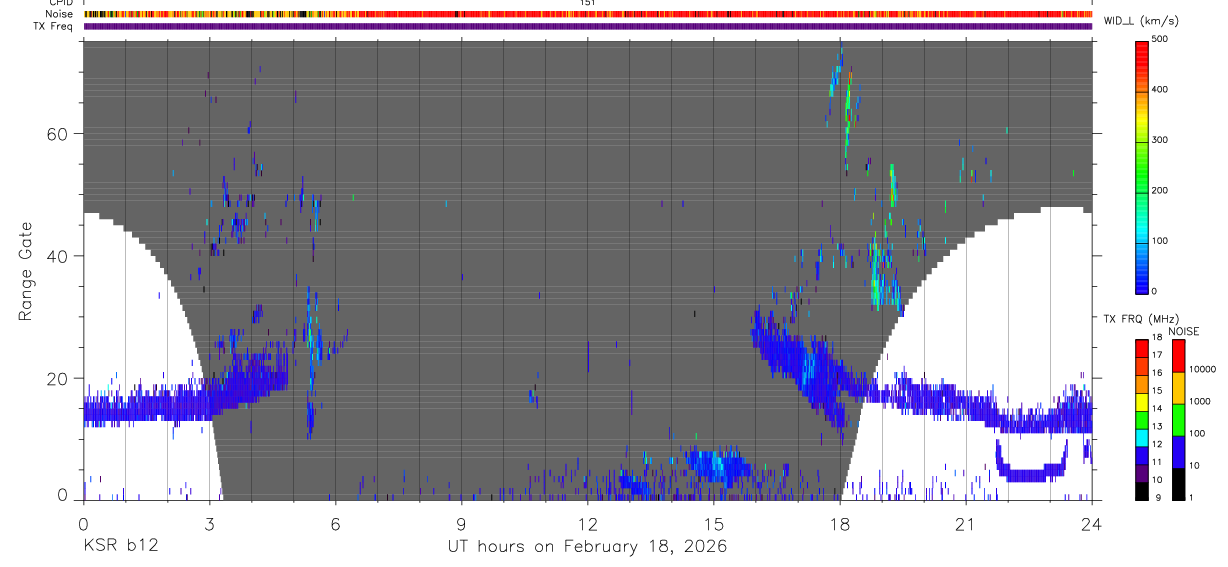Click the '10' value on the NOISE legend
1228x567 pixels.
click(1194, 466)
